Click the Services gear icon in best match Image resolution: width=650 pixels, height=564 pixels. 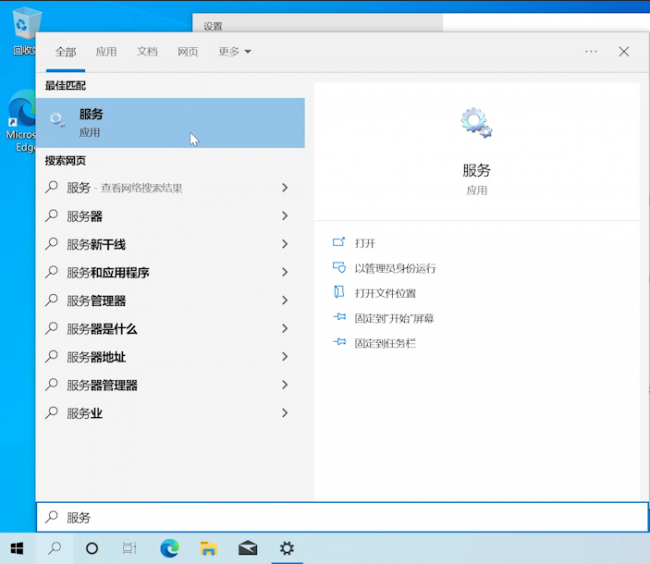coord(57,120)
